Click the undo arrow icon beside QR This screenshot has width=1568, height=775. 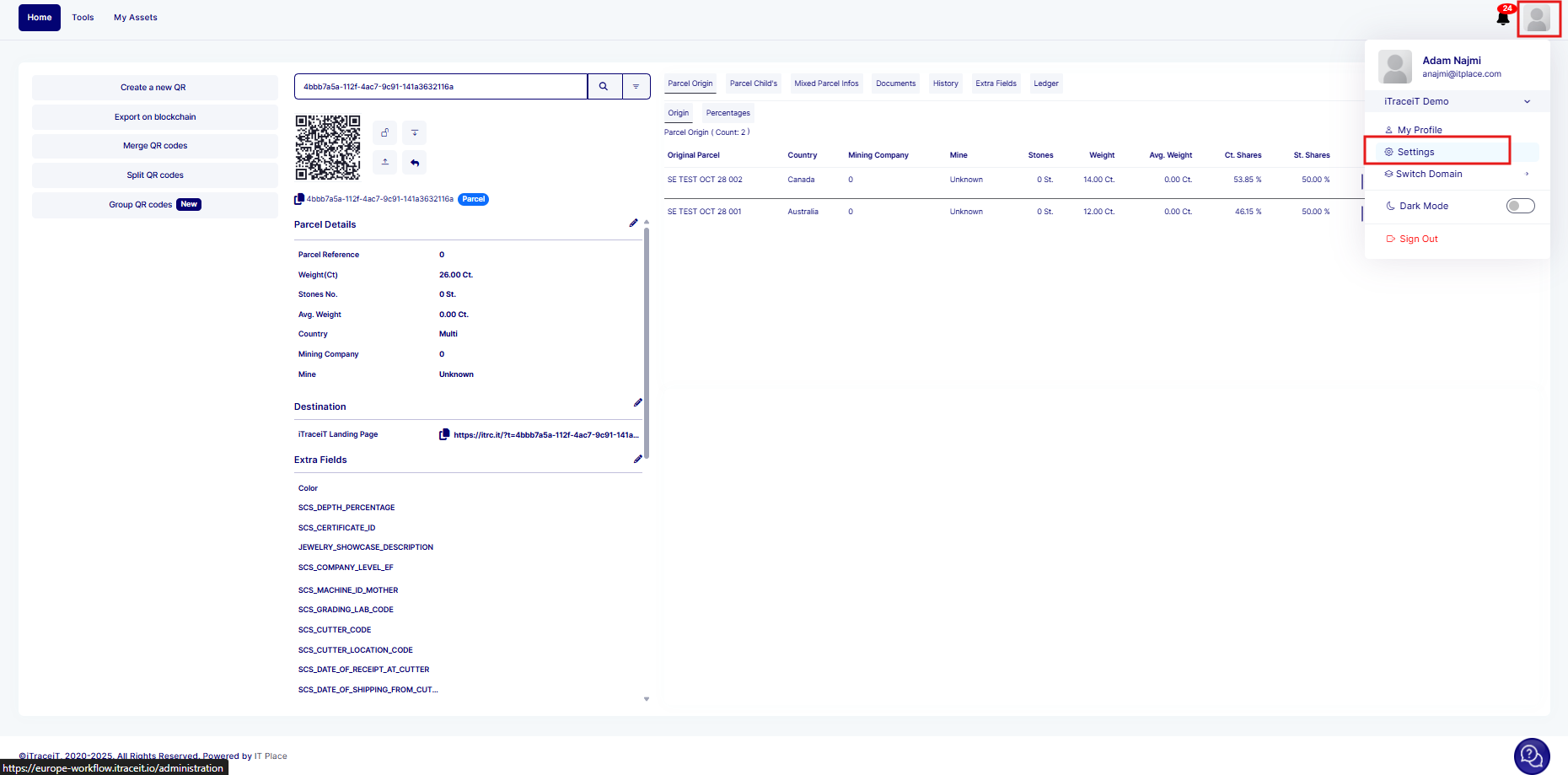click(x=414, y=162)
